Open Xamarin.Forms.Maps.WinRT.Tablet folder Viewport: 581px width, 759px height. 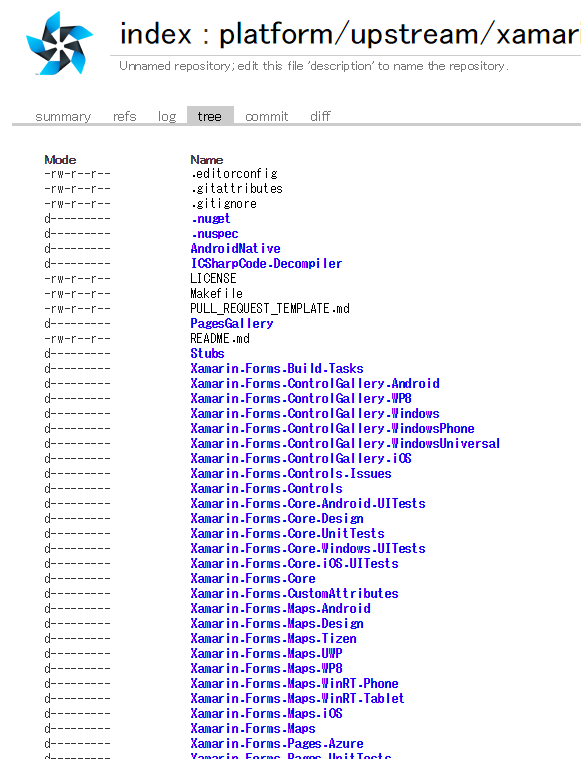[x=297, y=698]
